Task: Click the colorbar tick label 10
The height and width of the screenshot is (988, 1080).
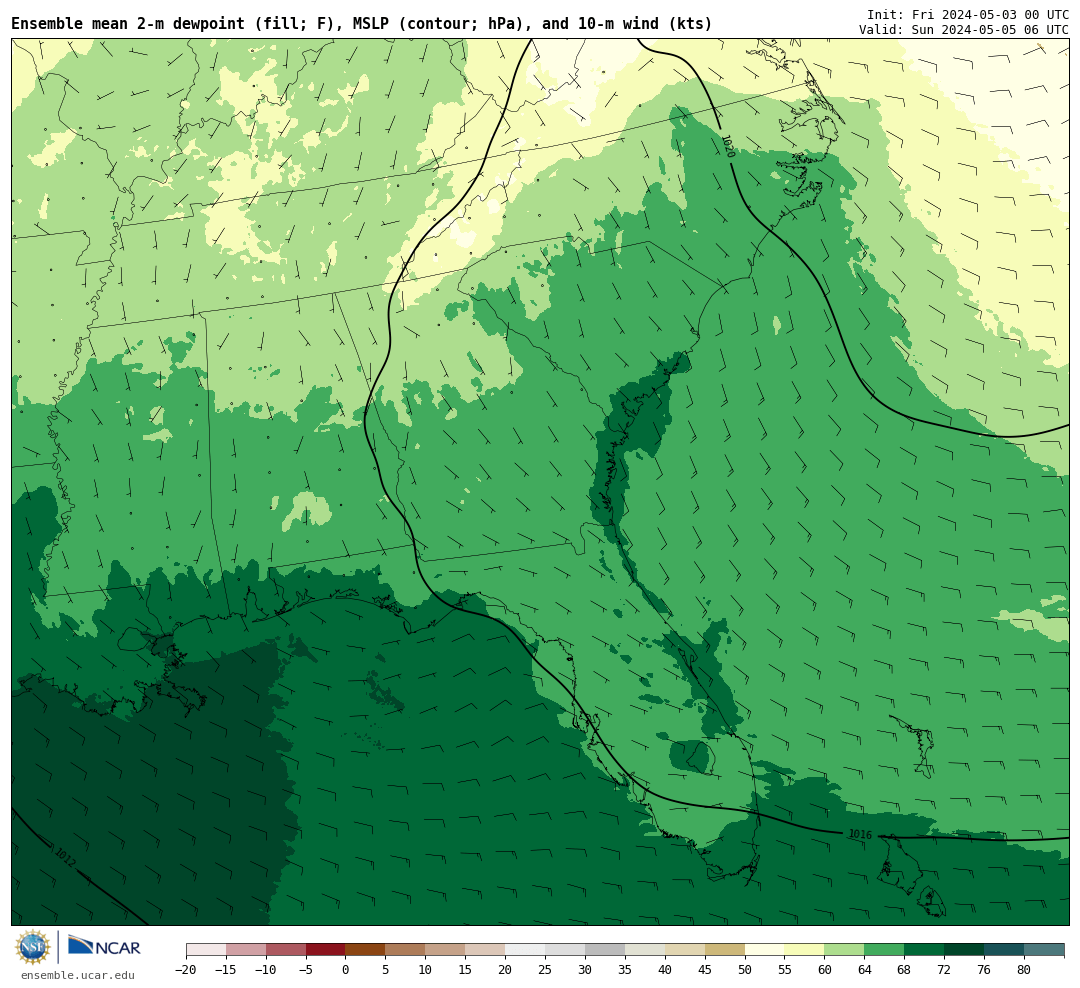Action: pos(425,970)
